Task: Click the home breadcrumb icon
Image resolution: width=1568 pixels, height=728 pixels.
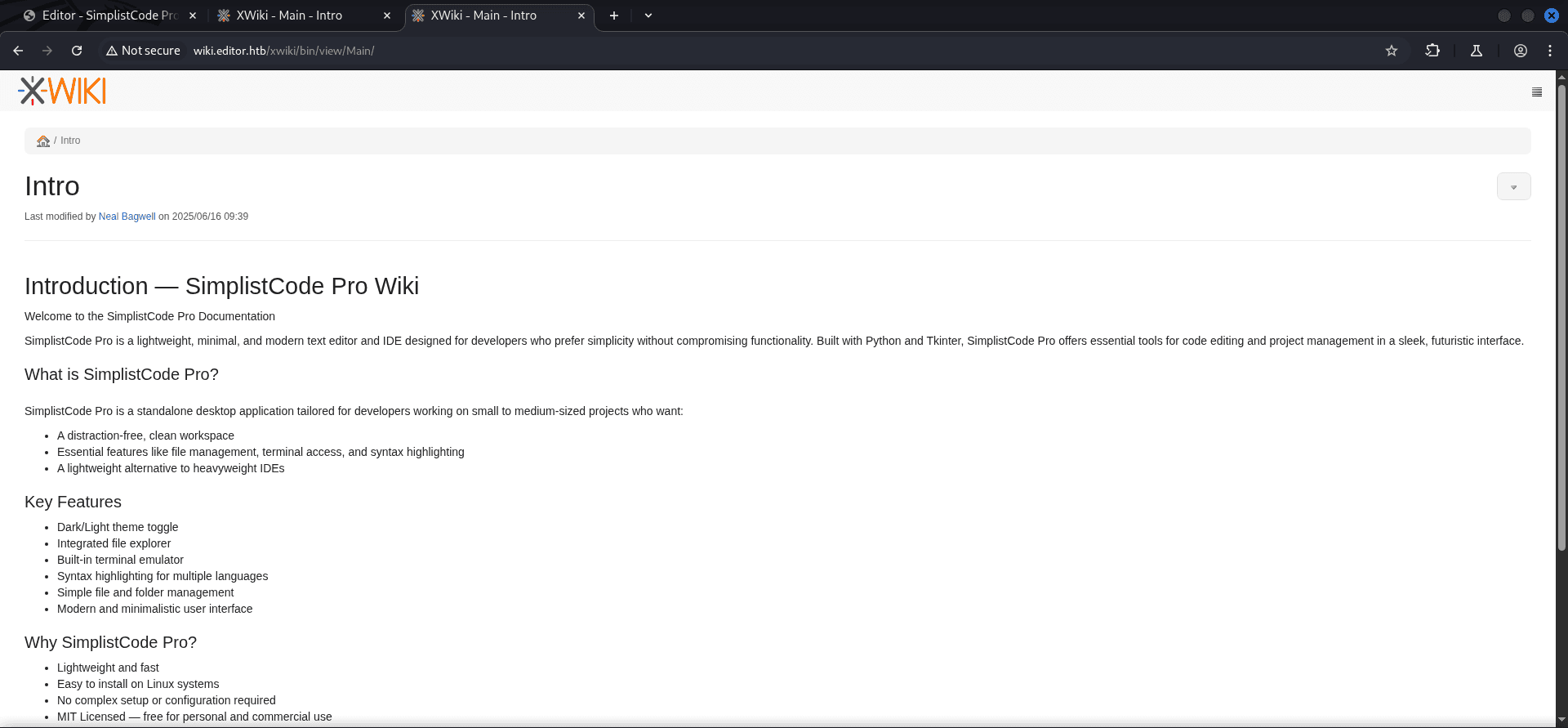Action: click(x=43, y=141)
